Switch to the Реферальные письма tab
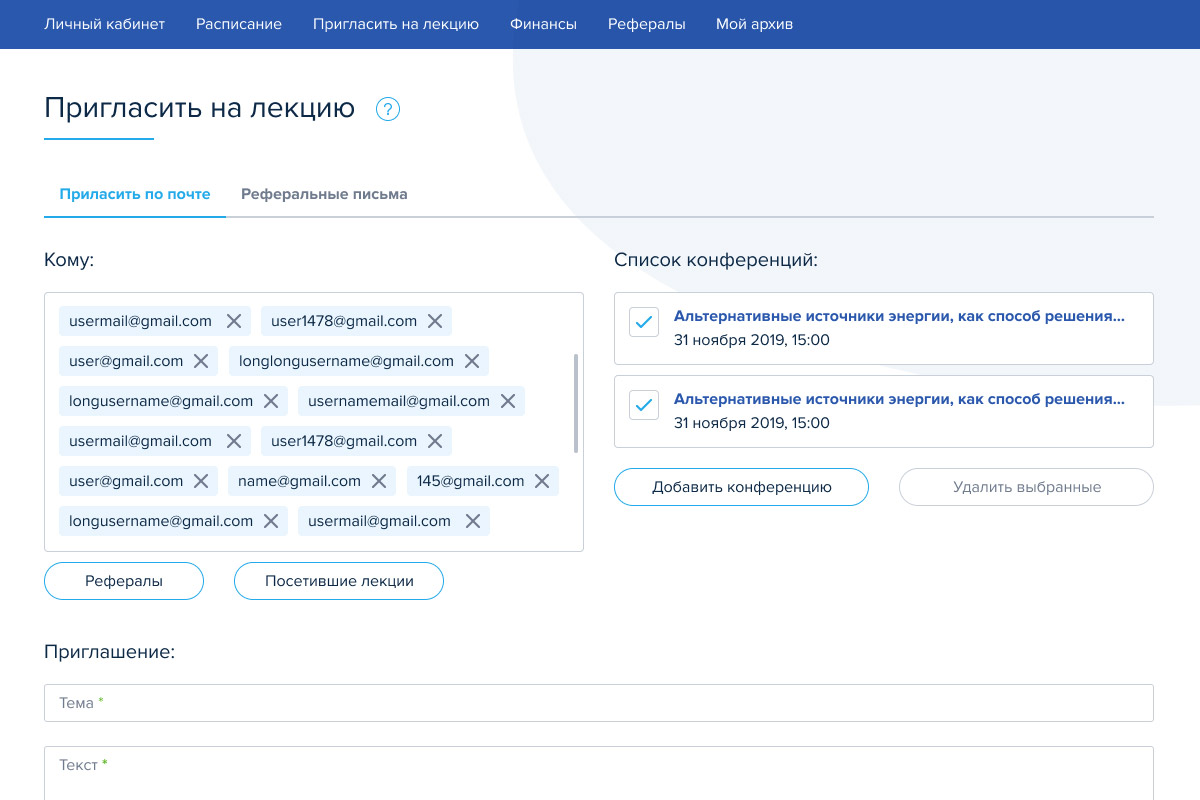Viewport: 1200px width, 800px height. pos(324,194)
